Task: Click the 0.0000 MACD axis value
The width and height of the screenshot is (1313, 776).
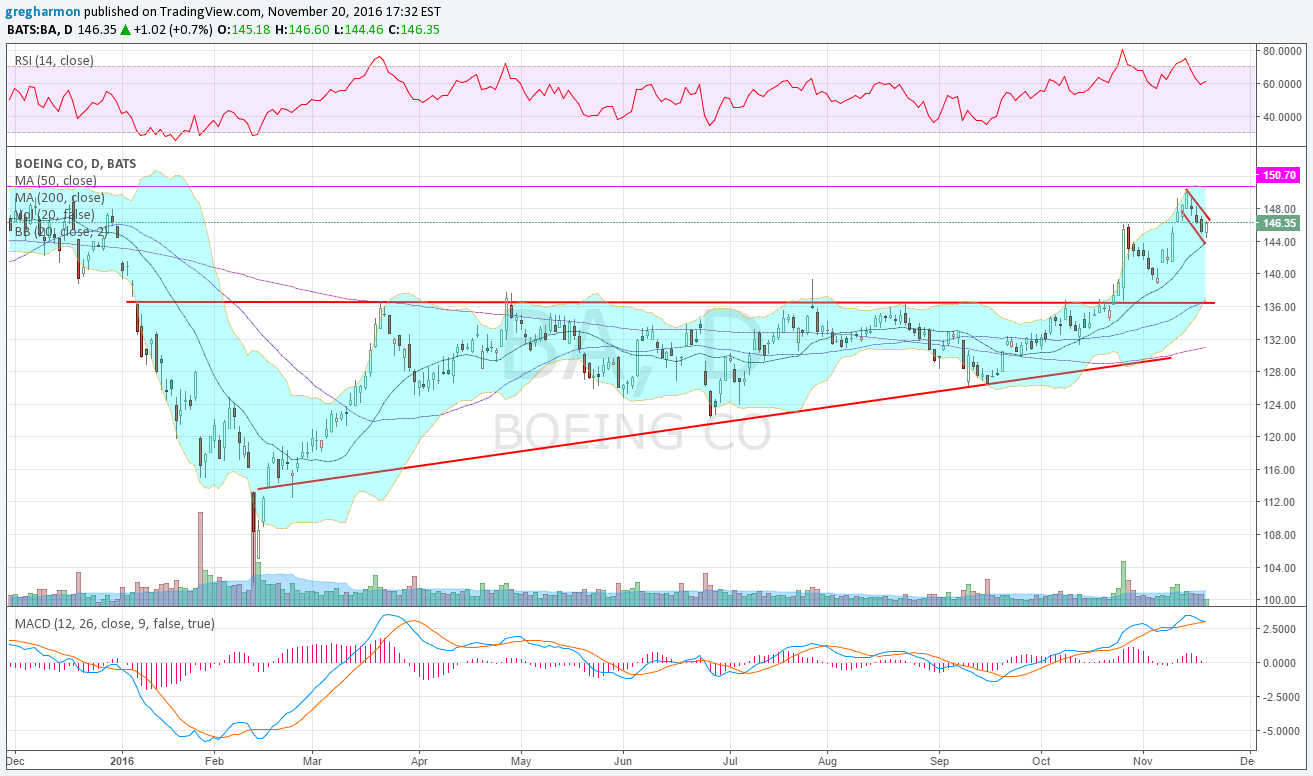Action: [1281, 663]
